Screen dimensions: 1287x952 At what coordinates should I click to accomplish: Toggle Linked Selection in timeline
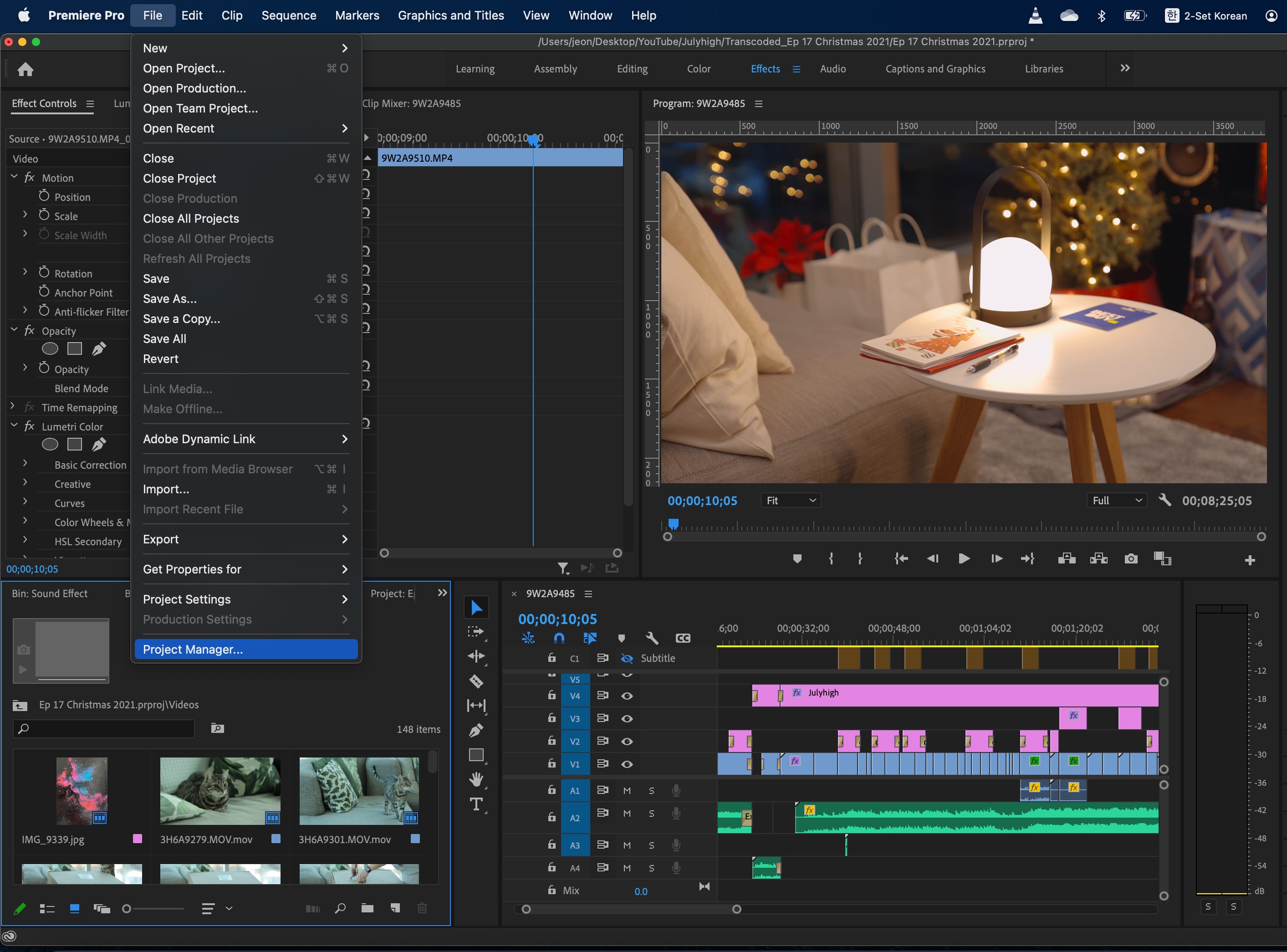coord(590,638)
